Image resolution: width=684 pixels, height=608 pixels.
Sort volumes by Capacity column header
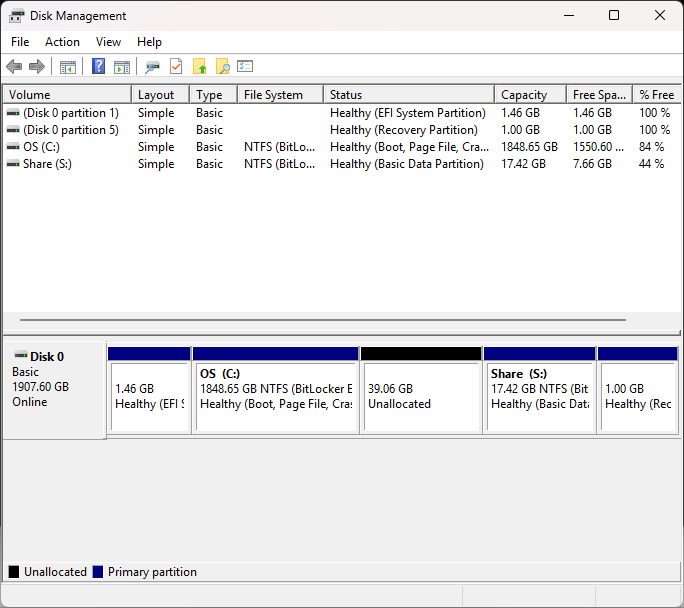click(530, 95)
